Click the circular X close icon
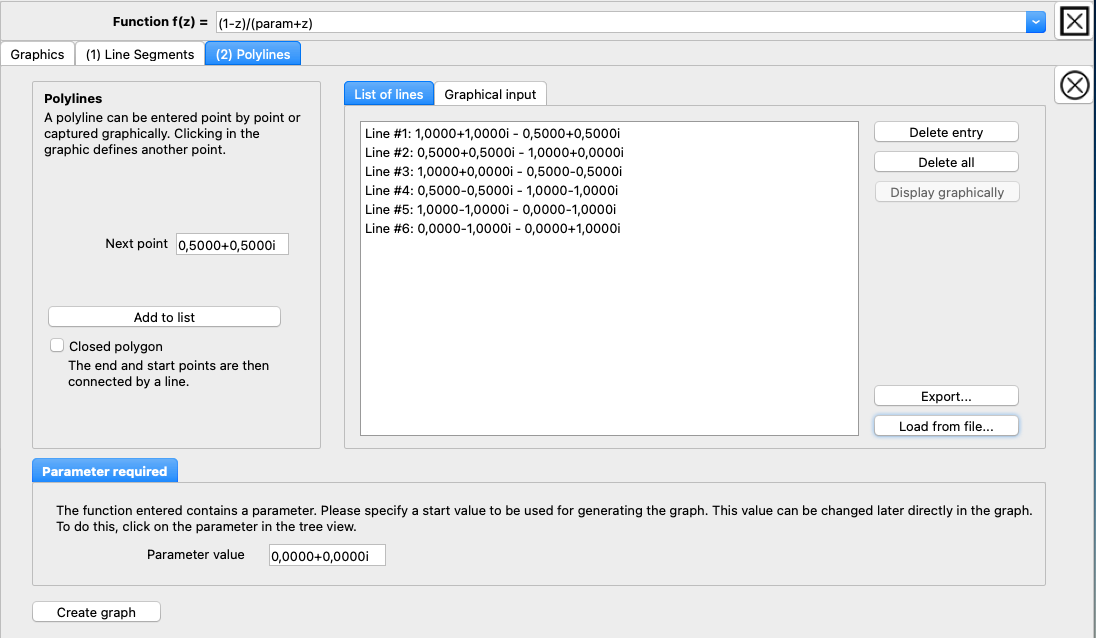Screen dimensions: 1096x638 [x=1074, y=86]
